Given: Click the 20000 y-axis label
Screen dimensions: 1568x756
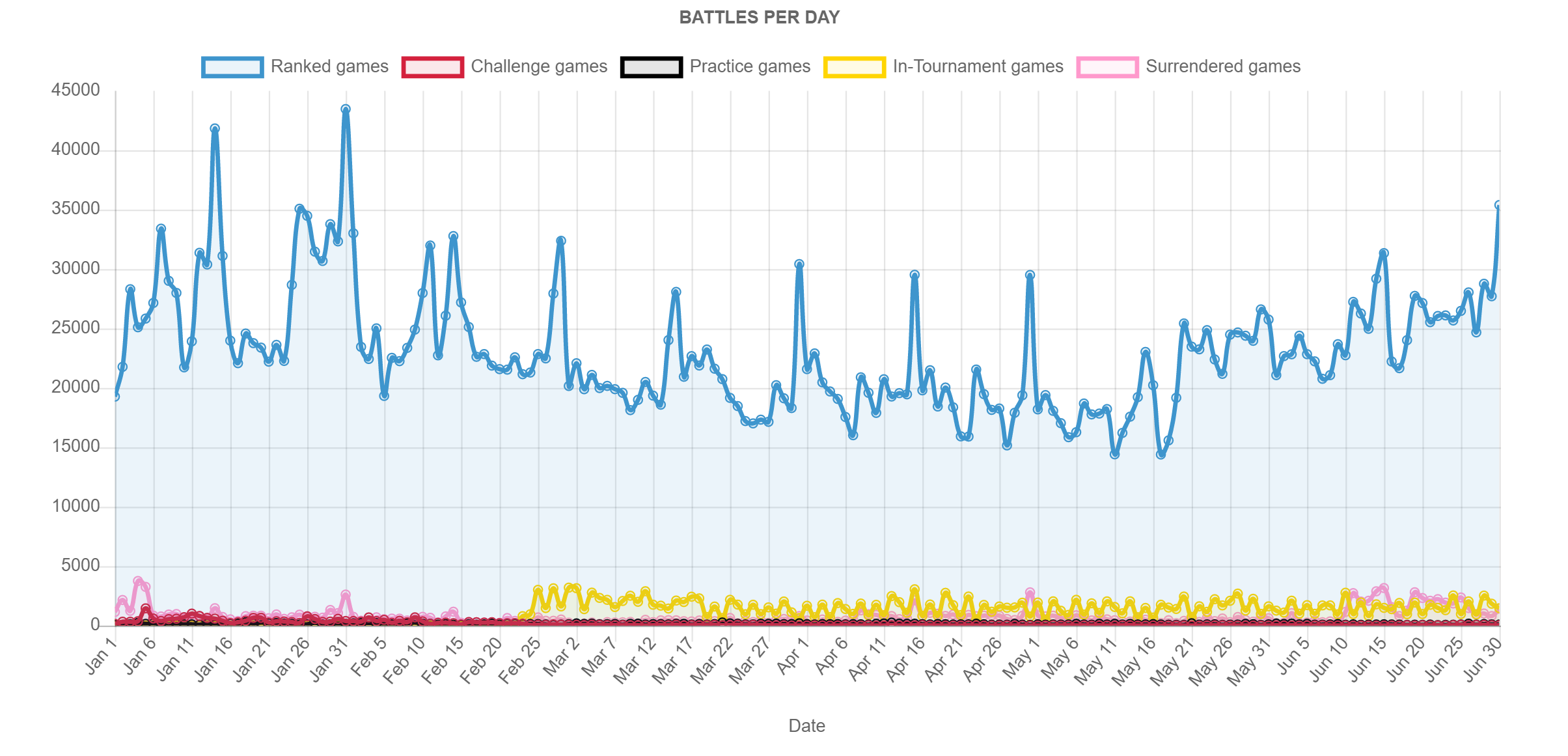Looking at the screenshot, I should click(76, 387).
